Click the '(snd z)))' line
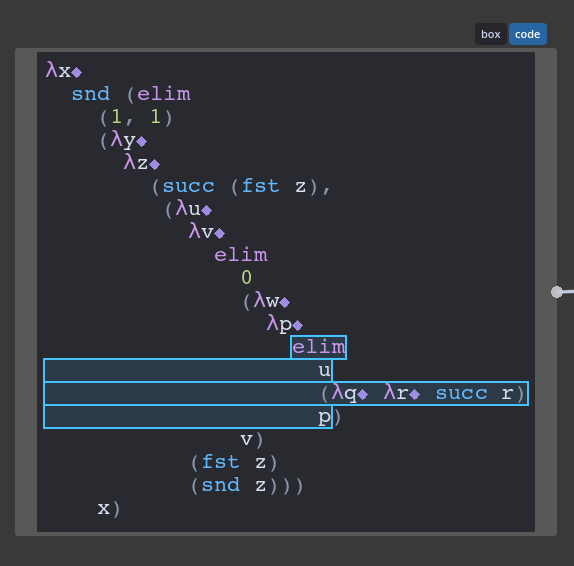Viewport: 574px width, 566px height. coord(247,485)
